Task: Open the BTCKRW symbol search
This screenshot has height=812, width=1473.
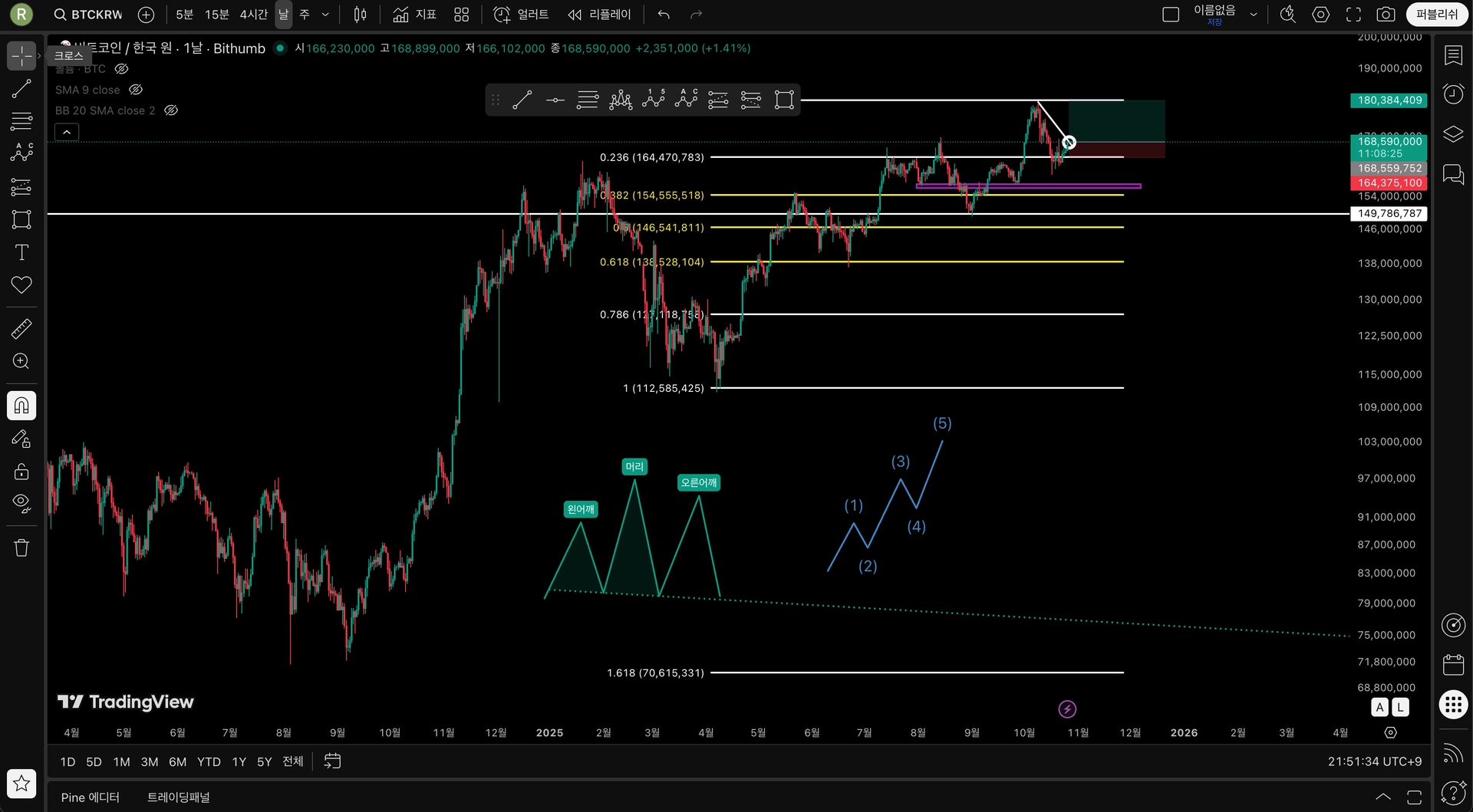Action: [88, 15]
